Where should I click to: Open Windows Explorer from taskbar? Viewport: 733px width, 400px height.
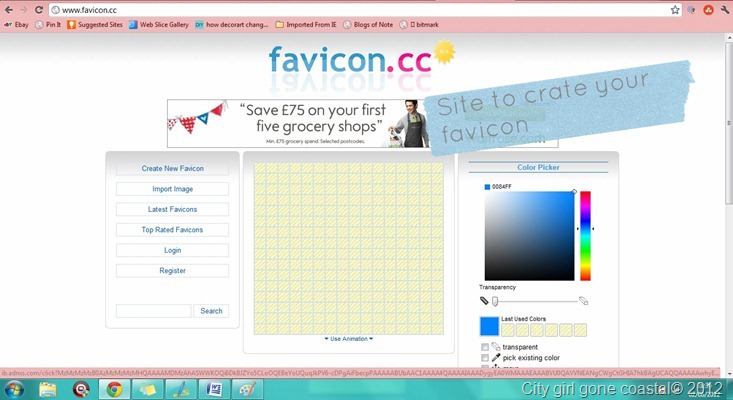[48, 389]
